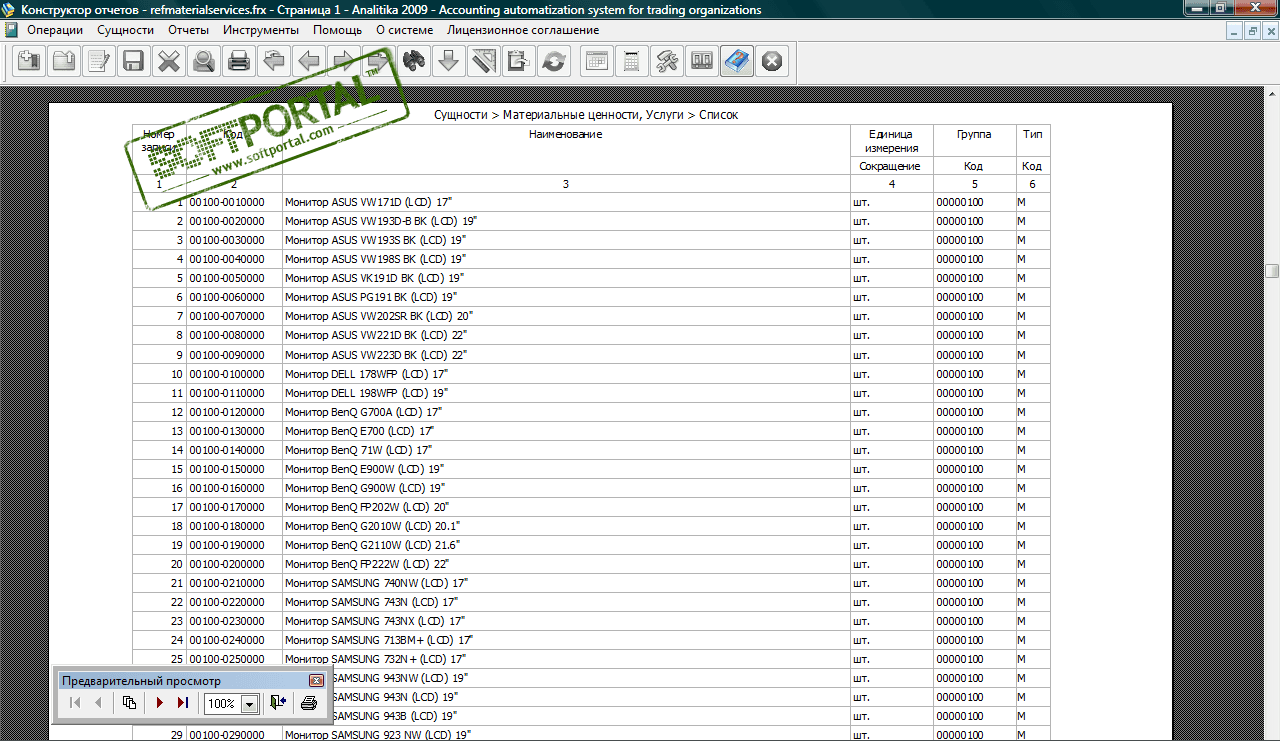The height and width of the screenshot is (741, 1280).
Task: Select row Монитор DELL 178WFP (LCD) 17"
Action: pos(592,374)
